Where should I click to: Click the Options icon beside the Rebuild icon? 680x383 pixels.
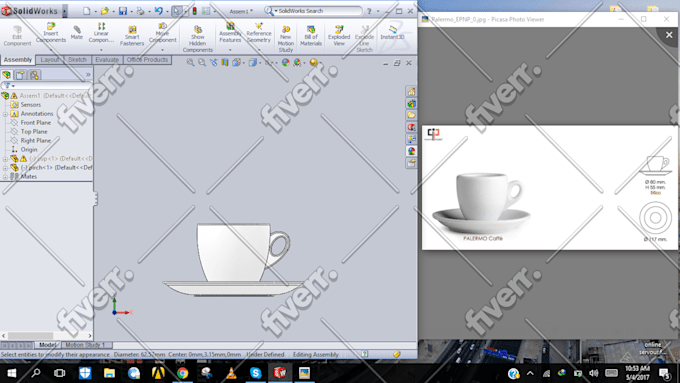click(206, 11)
